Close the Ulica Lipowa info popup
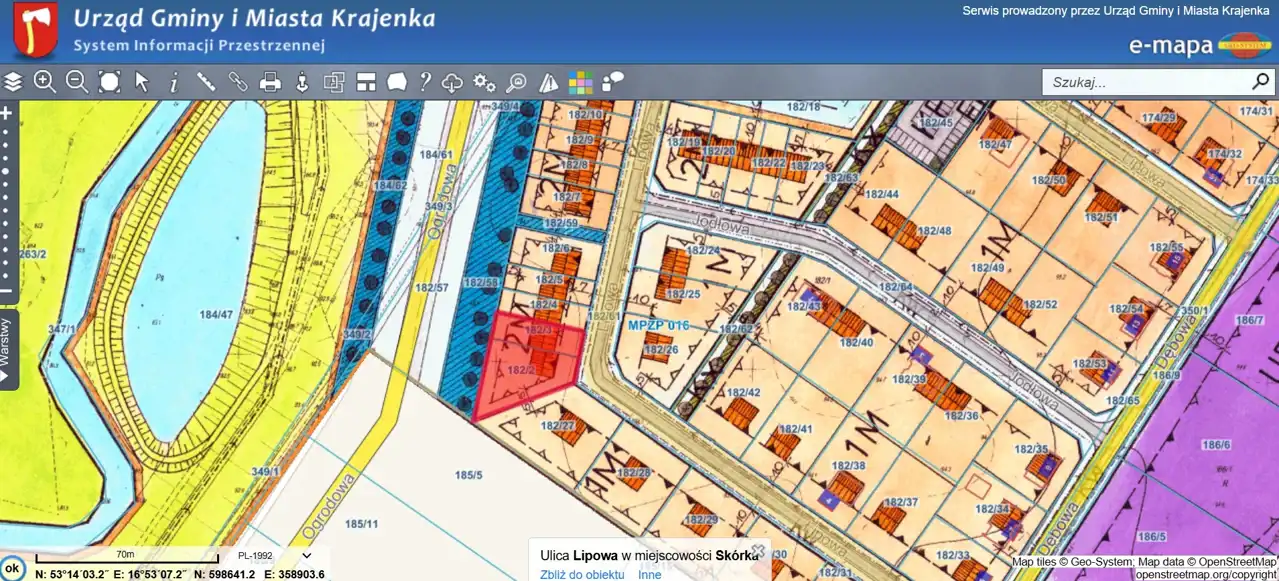This screenshot has width=1279, height=581. coord(758,550)
